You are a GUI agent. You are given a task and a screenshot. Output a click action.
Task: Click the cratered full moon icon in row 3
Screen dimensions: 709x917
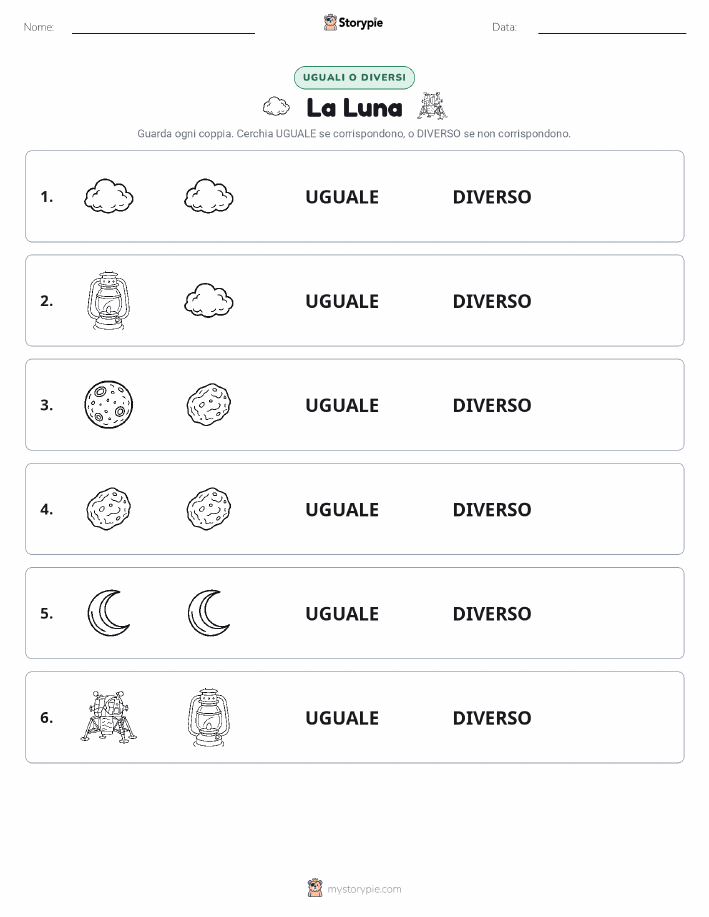pos(109,405)
